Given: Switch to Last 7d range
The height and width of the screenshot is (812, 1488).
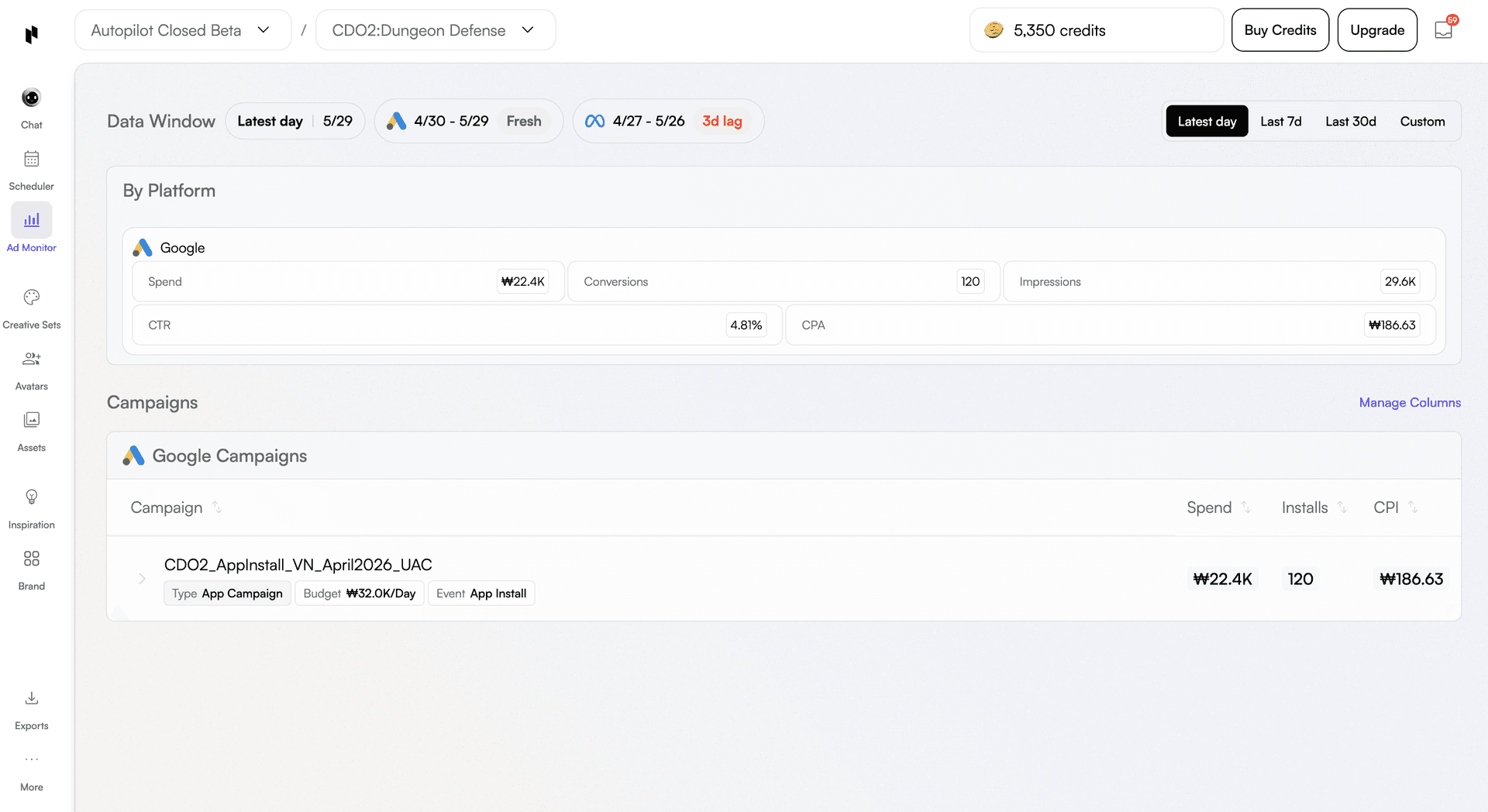Looking at the screenshot, I should tap(1280, 122).
